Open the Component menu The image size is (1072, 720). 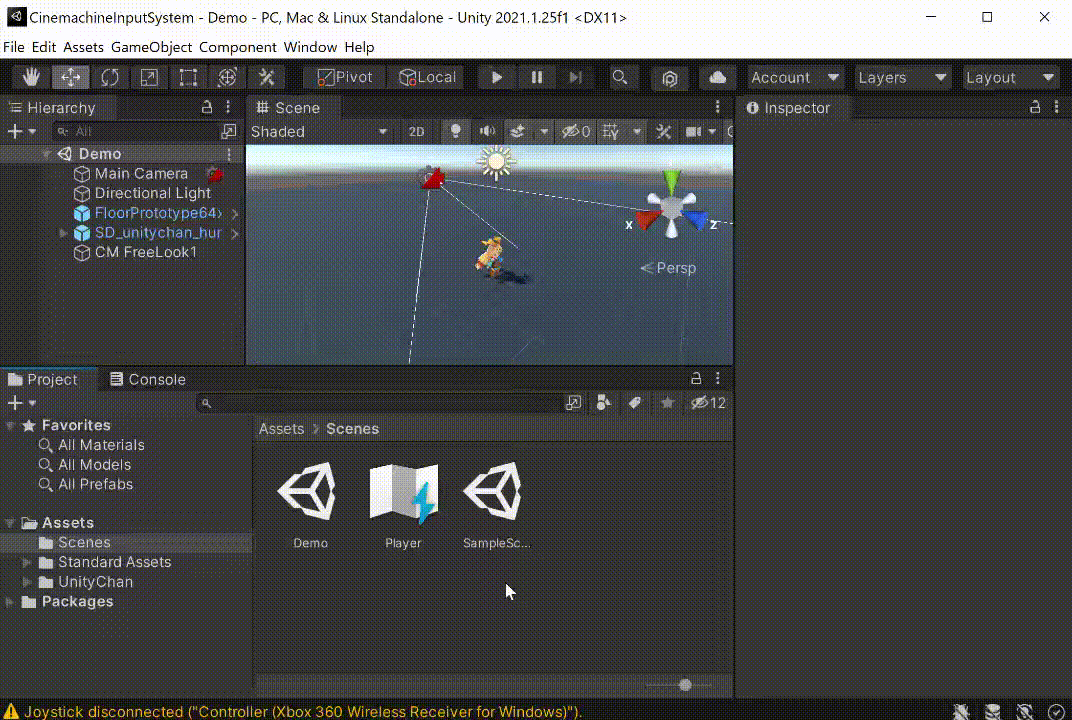coord(238,47)
